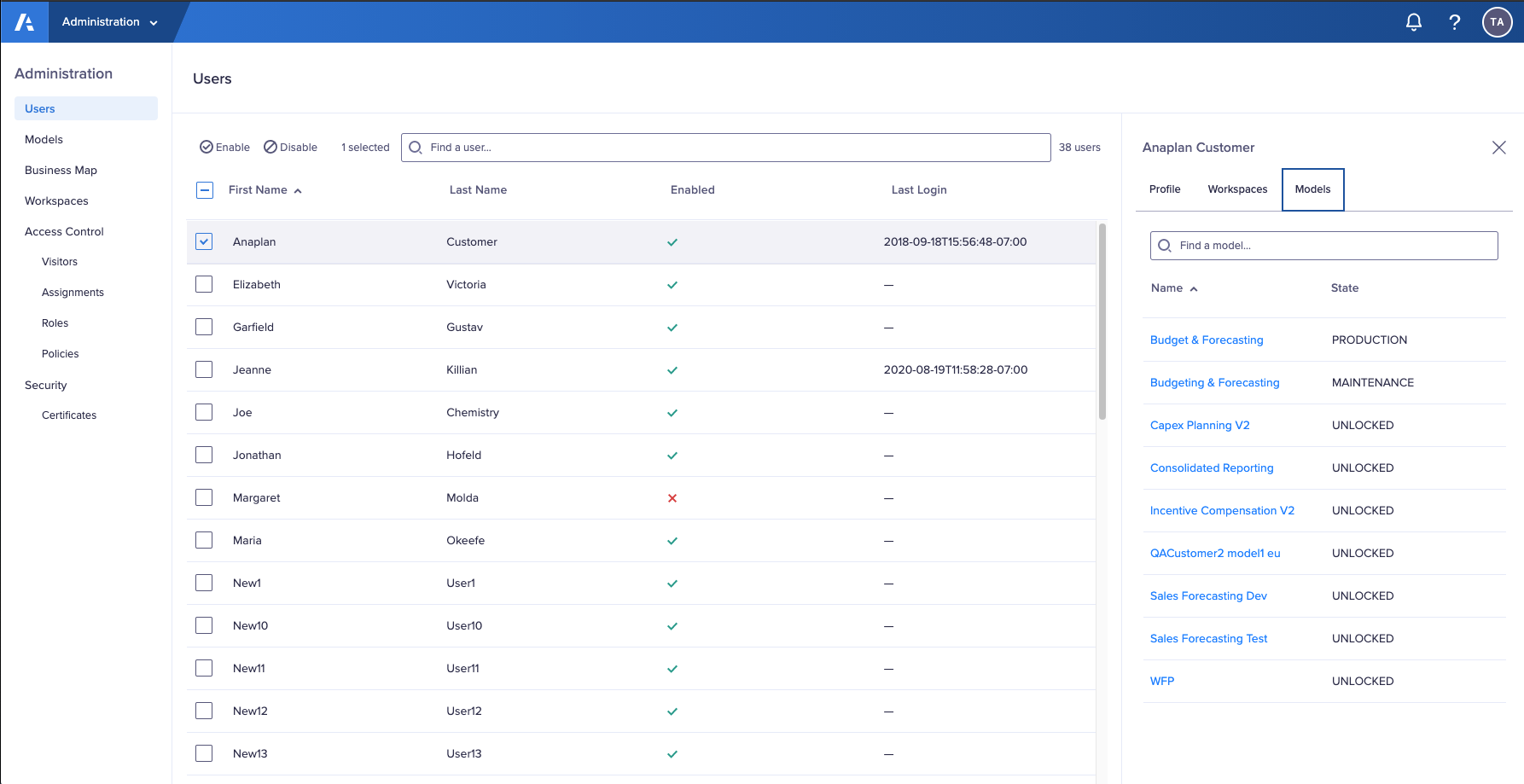Open the WFP model link
Screen dimensions: 1524x784
[1162, 682]
